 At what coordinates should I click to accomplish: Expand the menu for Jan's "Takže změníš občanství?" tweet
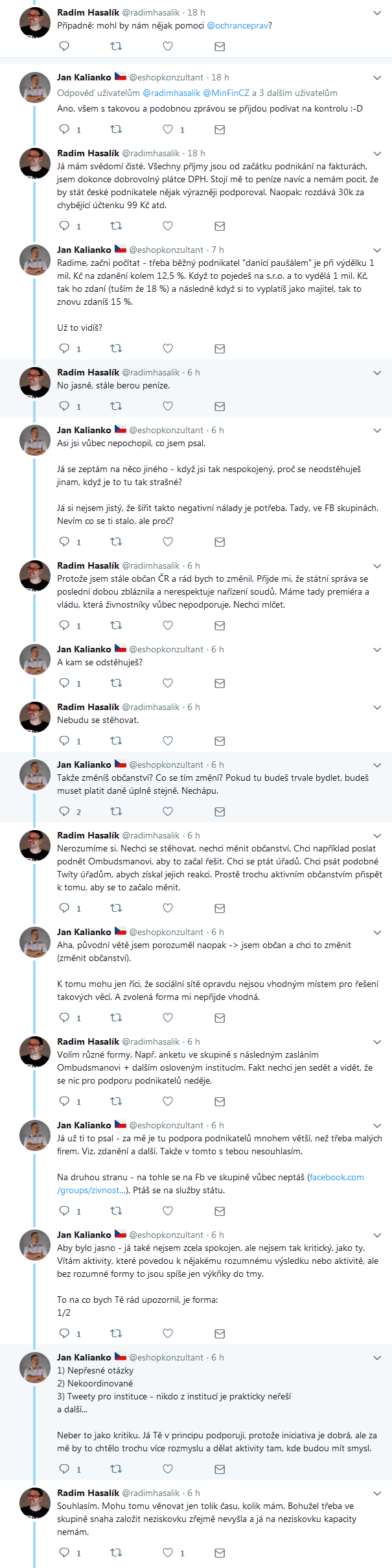[377, 765]
